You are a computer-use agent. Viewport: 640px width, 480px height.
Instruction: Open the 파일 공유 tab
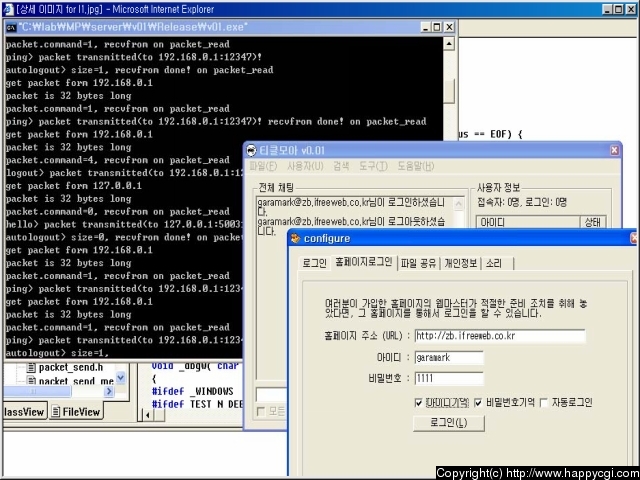click(418, 263)
